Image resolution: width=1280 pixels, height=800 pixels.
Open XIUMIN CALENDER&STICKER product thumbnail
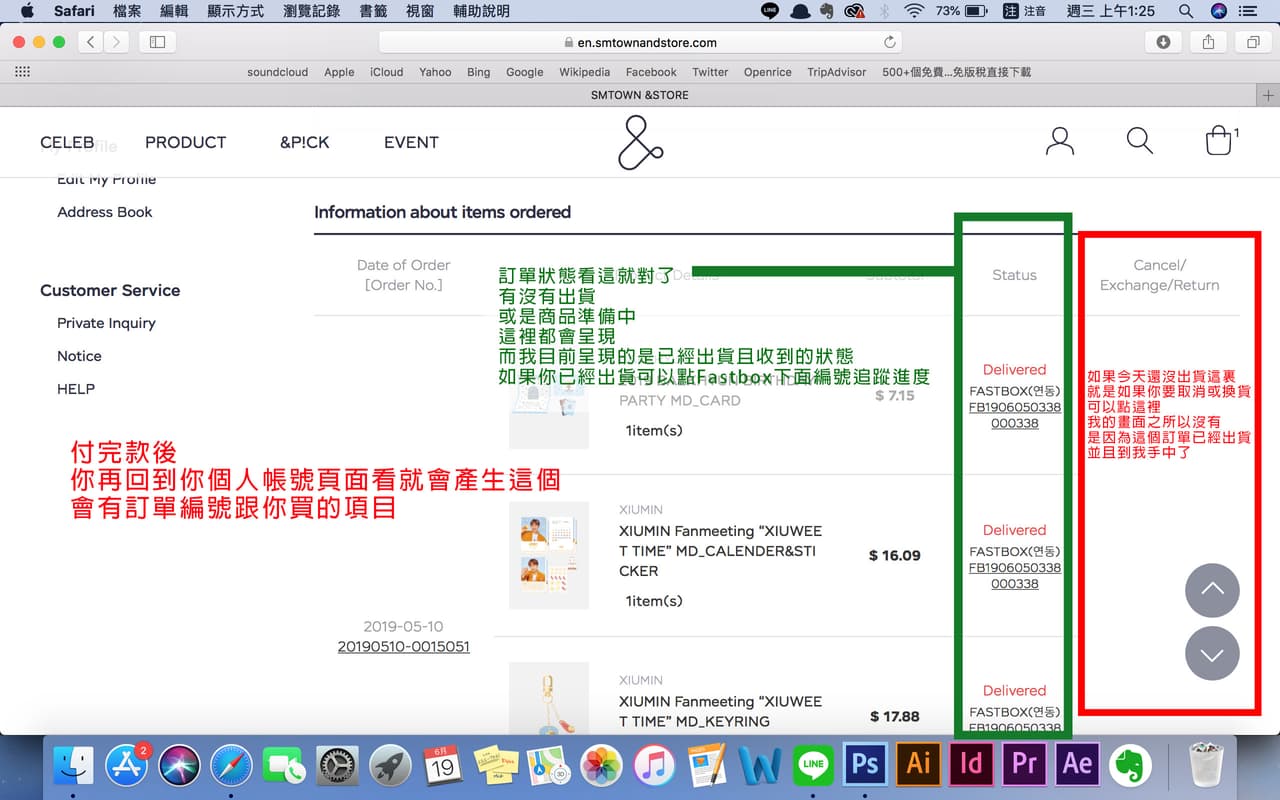(x=549, y=555)
